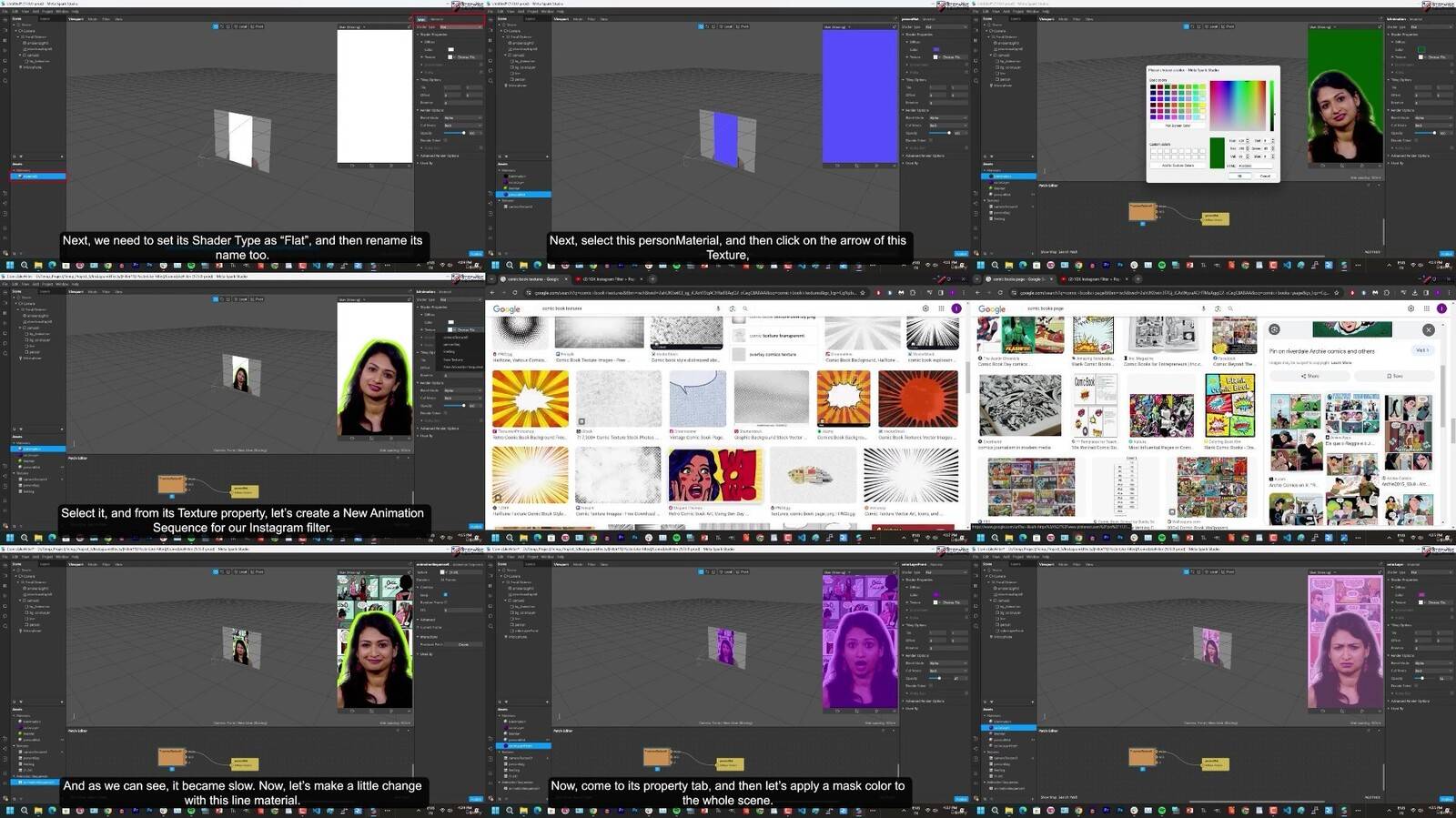Open new tab in the comic books page browser
Screen dimensions: 1456x818
tap(1137, 278)
